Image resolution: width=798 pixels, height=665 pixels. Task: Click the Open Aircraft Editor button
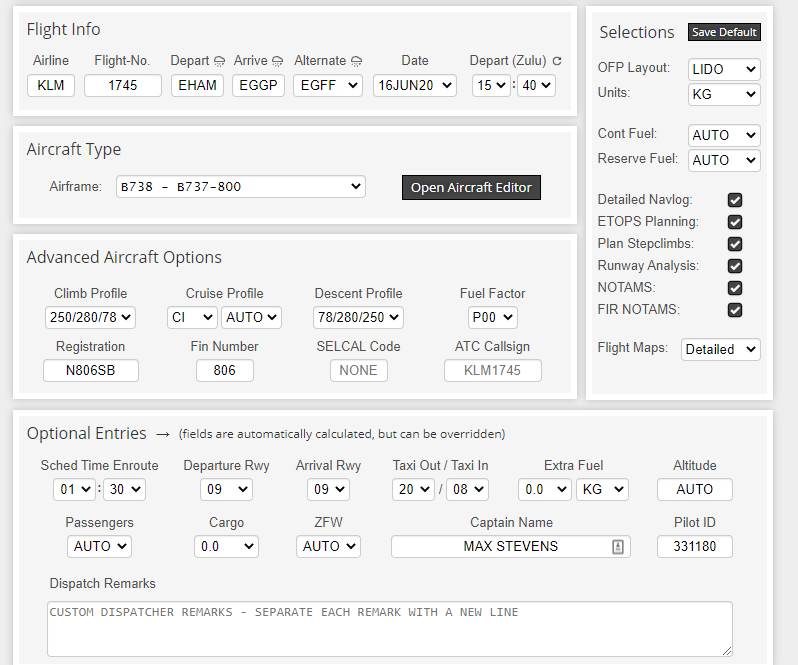(471, 188)
